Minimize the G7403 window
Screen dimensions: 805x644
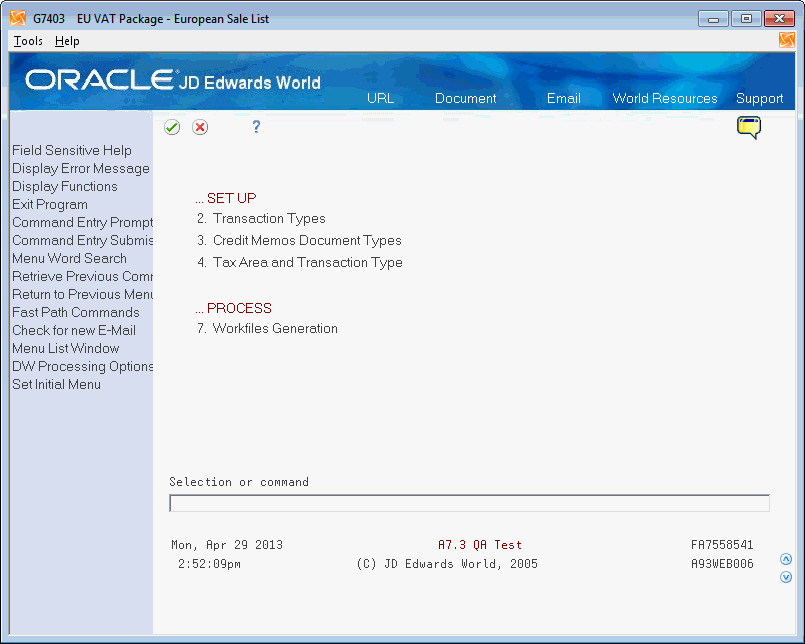pyautogui.click(x=713, y=19)
